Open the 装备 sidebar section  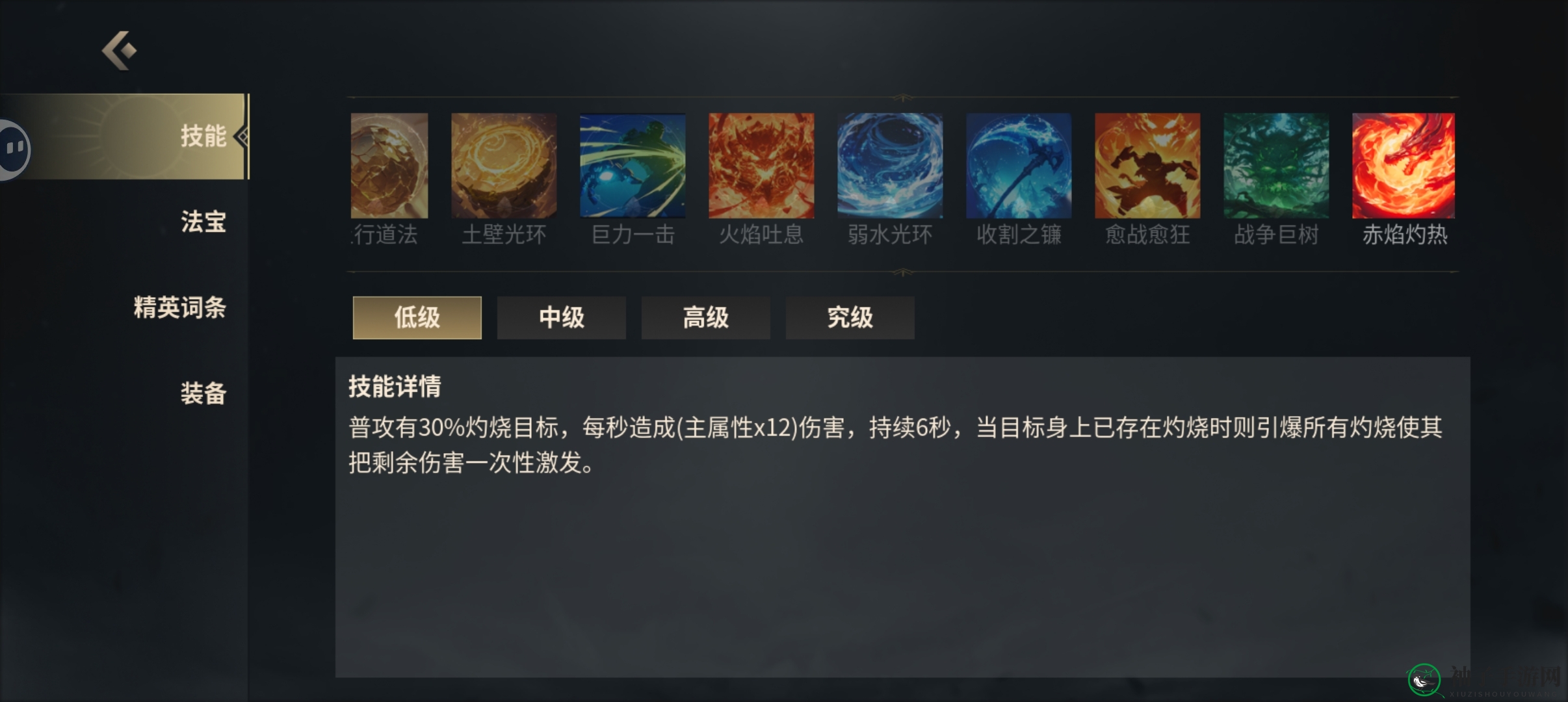pos(203,393)
